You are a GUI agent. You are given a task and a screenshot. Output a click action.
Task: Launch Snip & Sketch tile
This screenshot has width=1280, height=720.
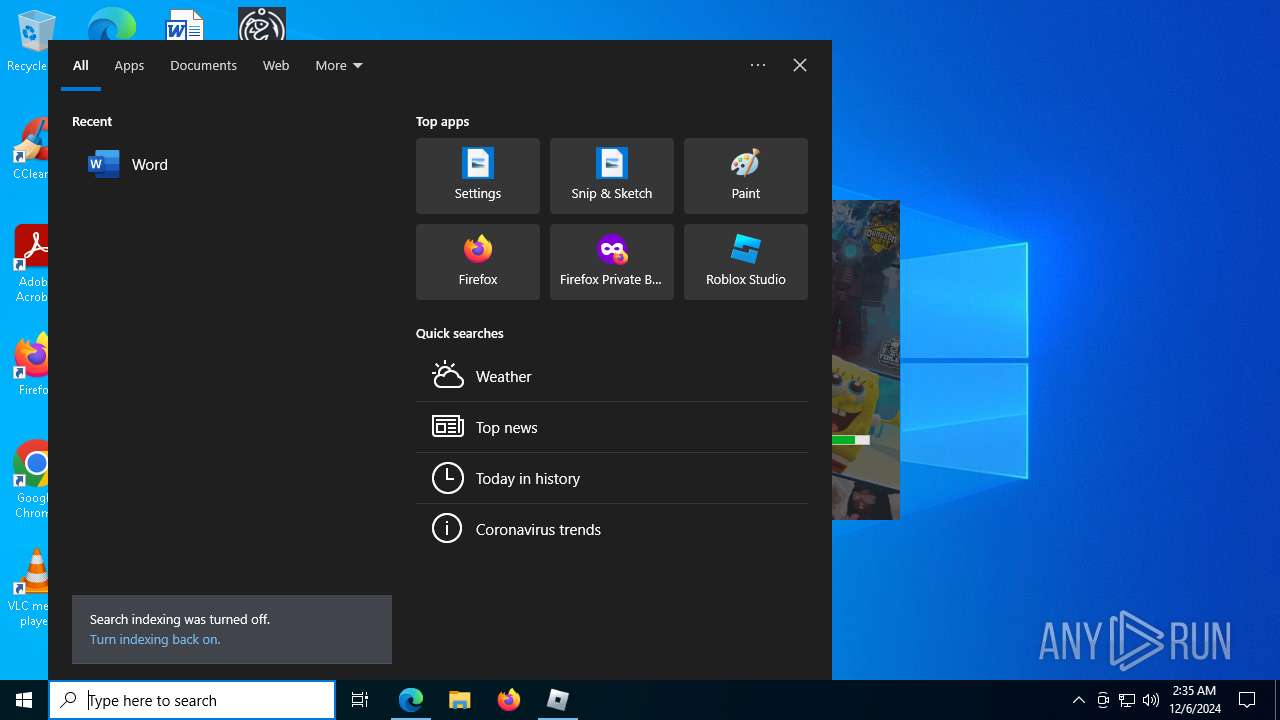click(612, 176)
